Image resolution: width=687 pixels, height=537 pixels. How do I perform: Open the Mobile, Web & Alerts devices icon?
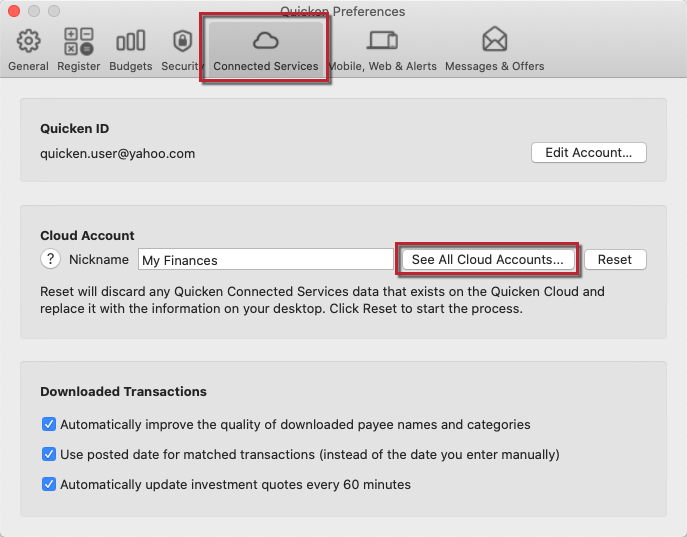click(382, 40)
